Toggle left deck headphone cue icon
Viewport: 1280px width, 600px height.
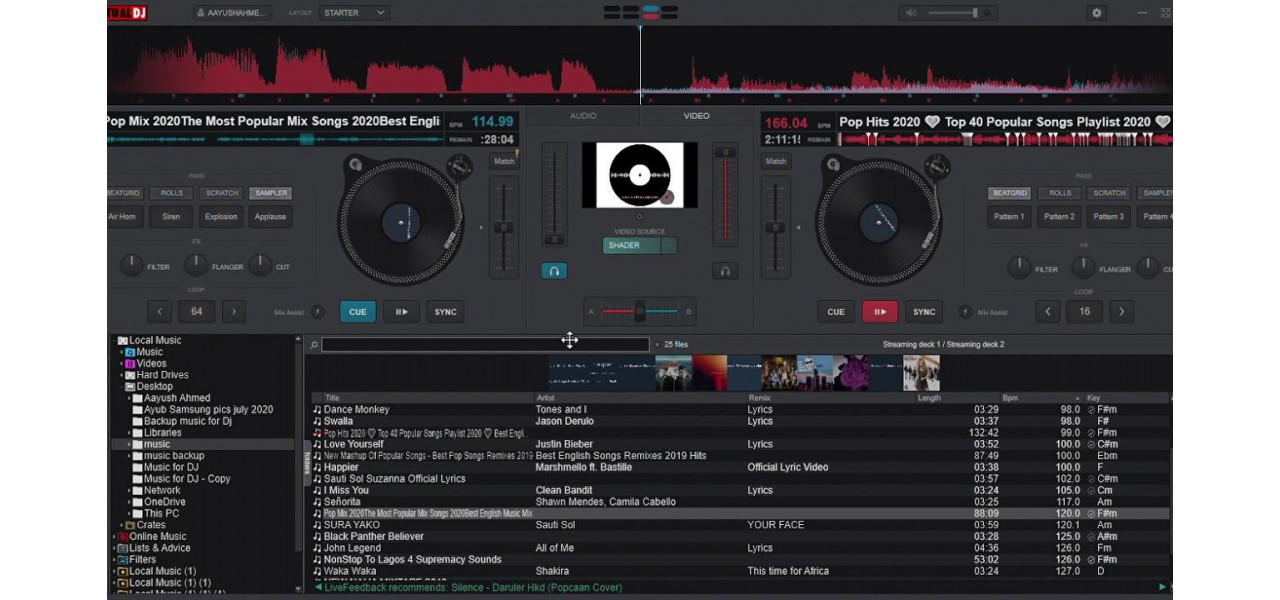(x=553, y=271)
